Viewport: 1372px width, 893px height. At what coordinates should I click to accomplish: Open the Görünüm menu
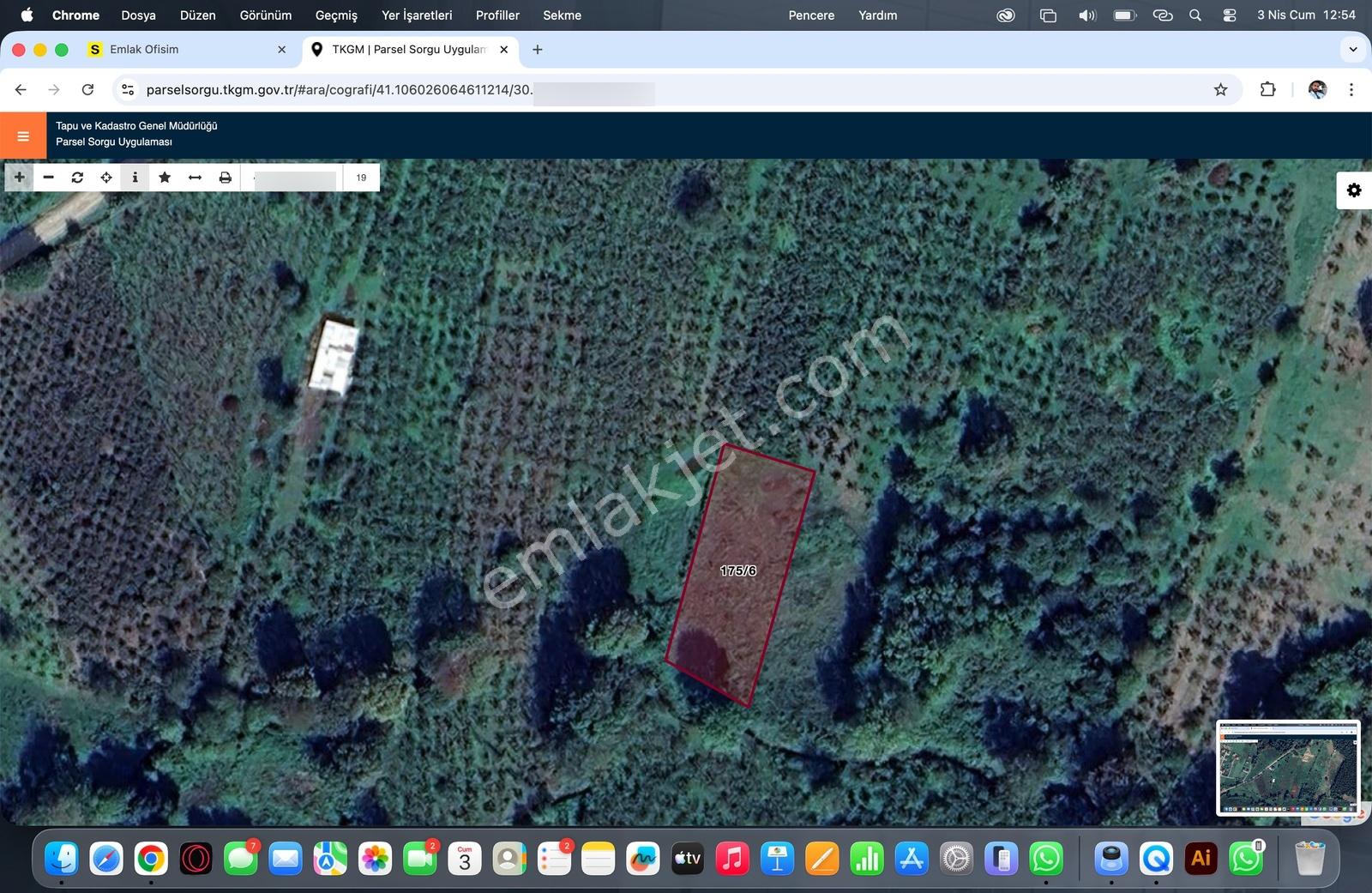266,15
